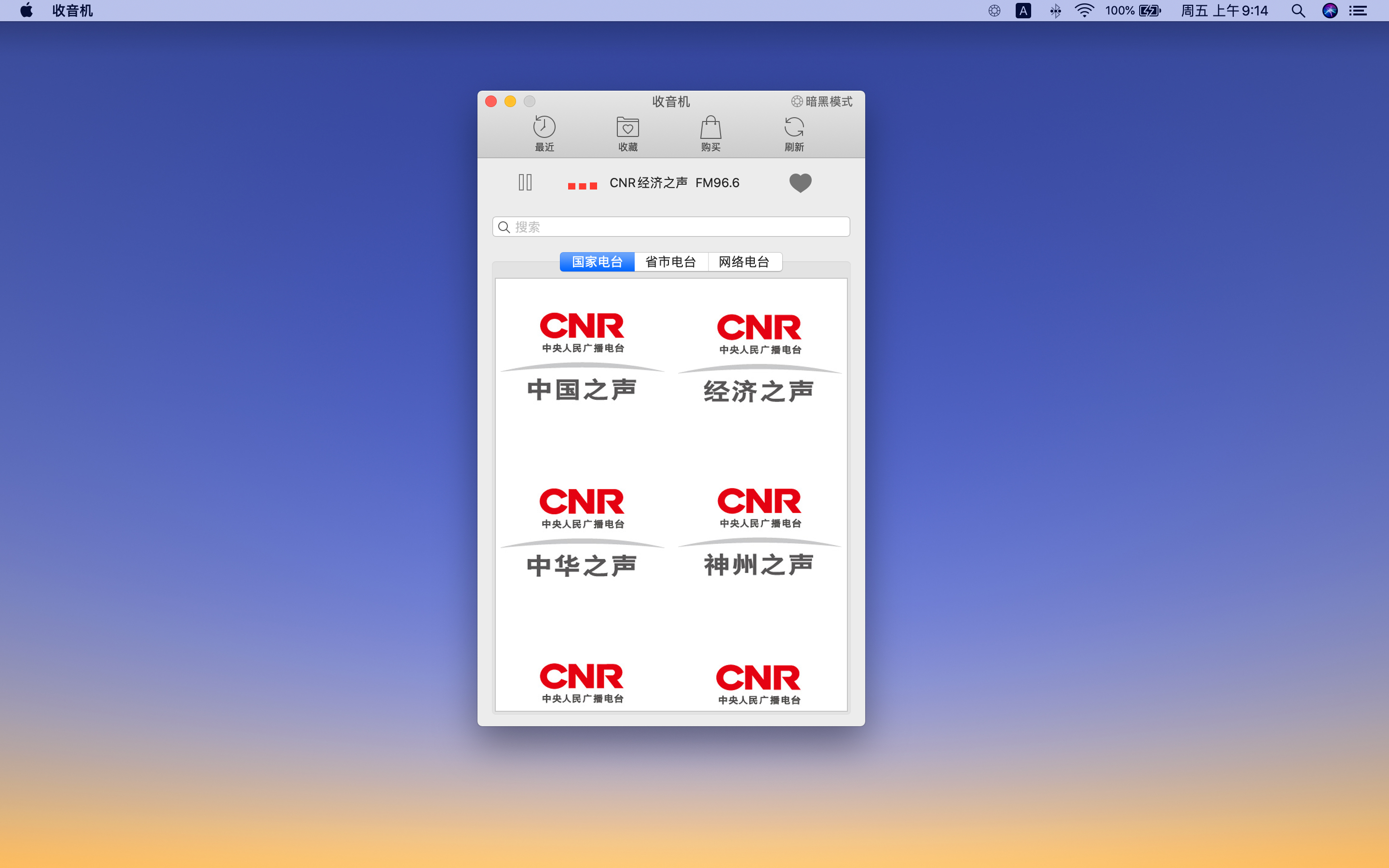Play the 中国之声 station
The width and height of the screenshot is (1389, 868).
click(582, 357)
